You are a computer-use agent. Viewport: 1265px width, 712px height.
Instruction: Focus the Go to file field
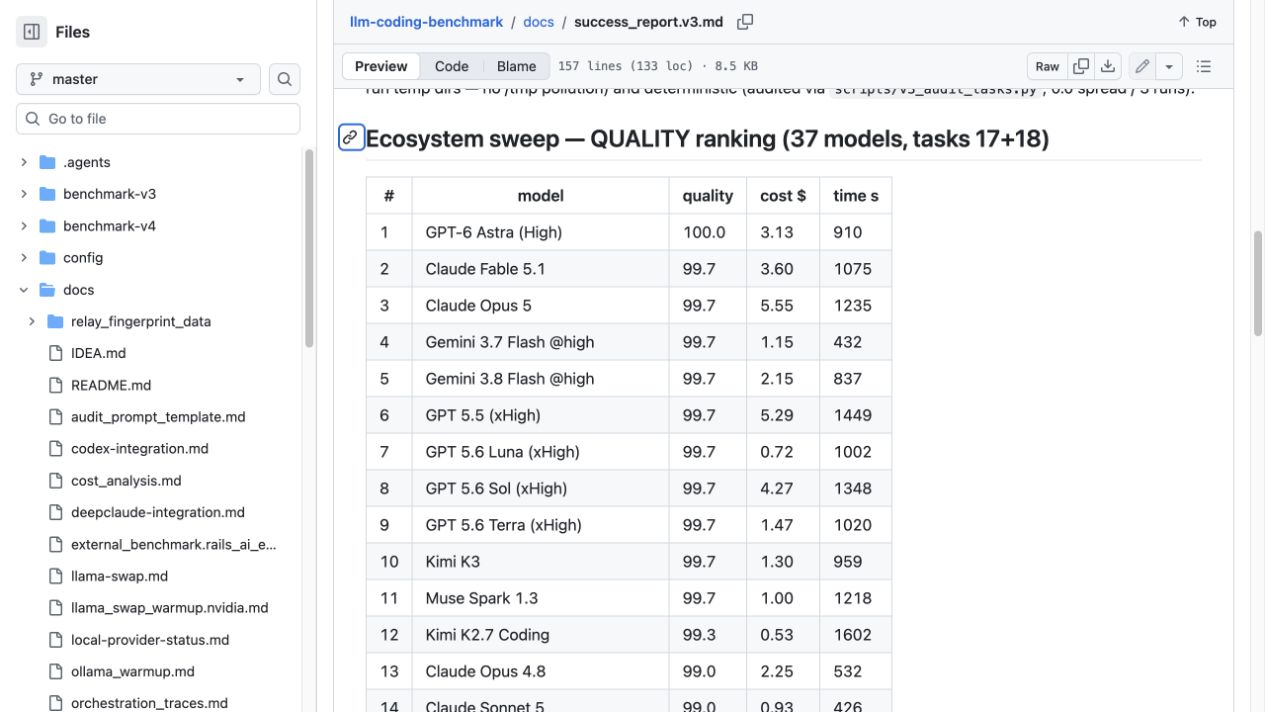pyautogui.click(x=158, y=118)
